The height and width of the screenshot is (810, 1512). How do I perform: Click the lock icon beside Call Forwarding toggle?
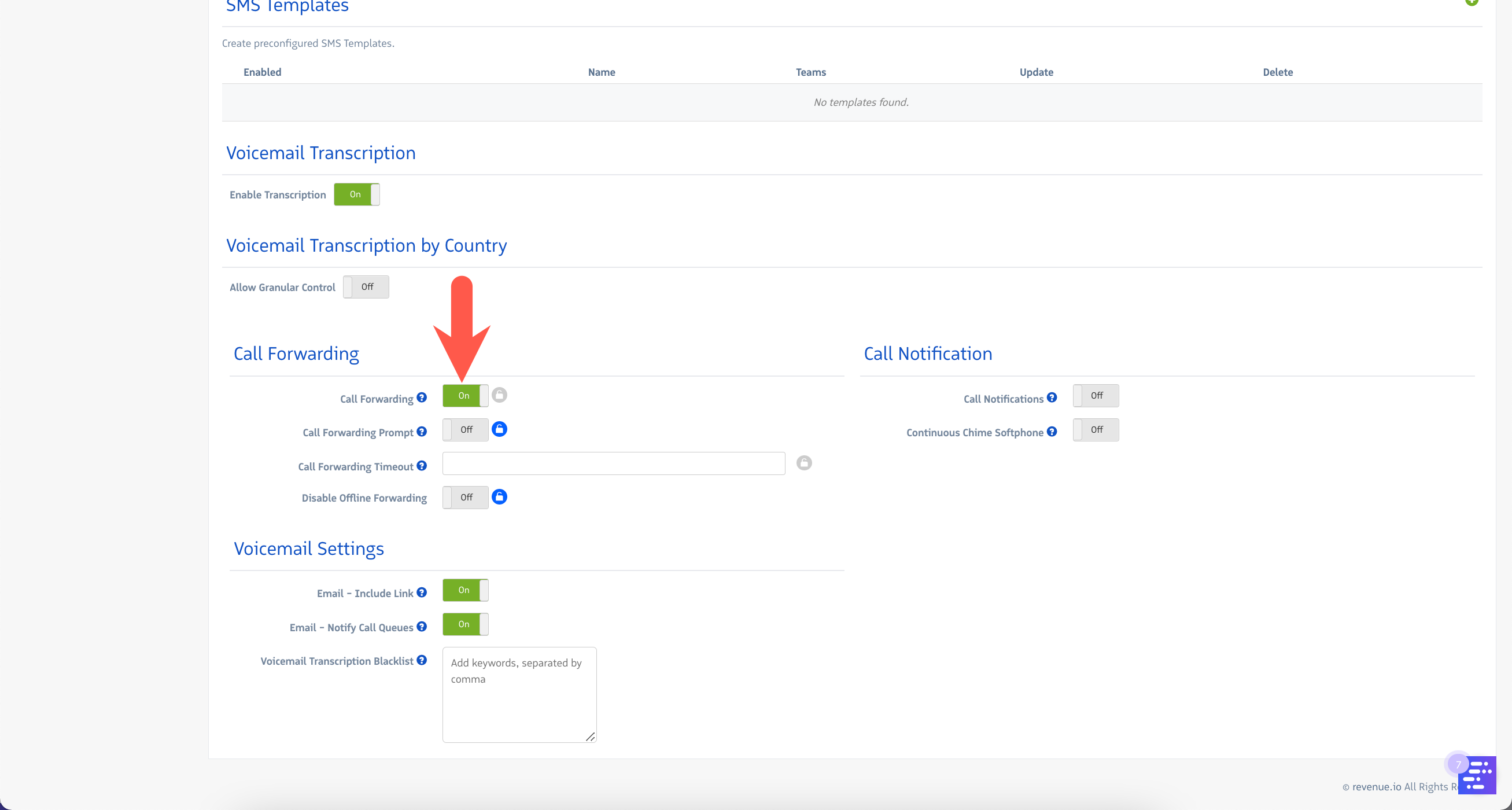pos(499,395)
